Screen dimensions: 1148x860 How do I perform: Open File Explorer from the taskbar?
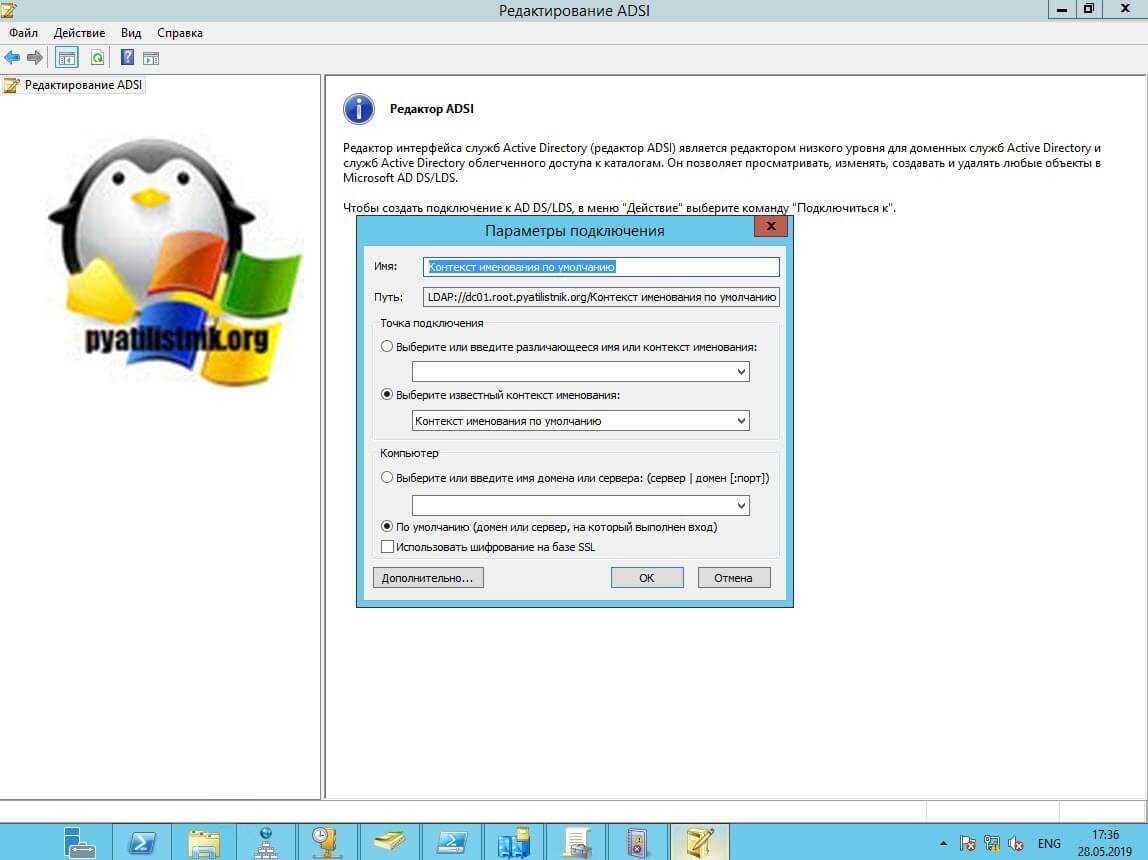[x=204, y=842]
